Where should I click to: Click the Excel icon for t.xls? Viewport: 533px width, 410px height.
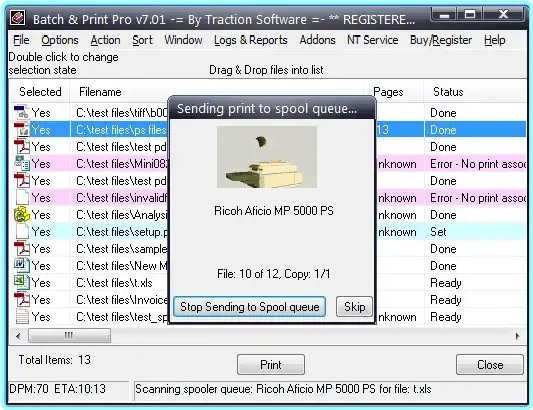(22, 283)
